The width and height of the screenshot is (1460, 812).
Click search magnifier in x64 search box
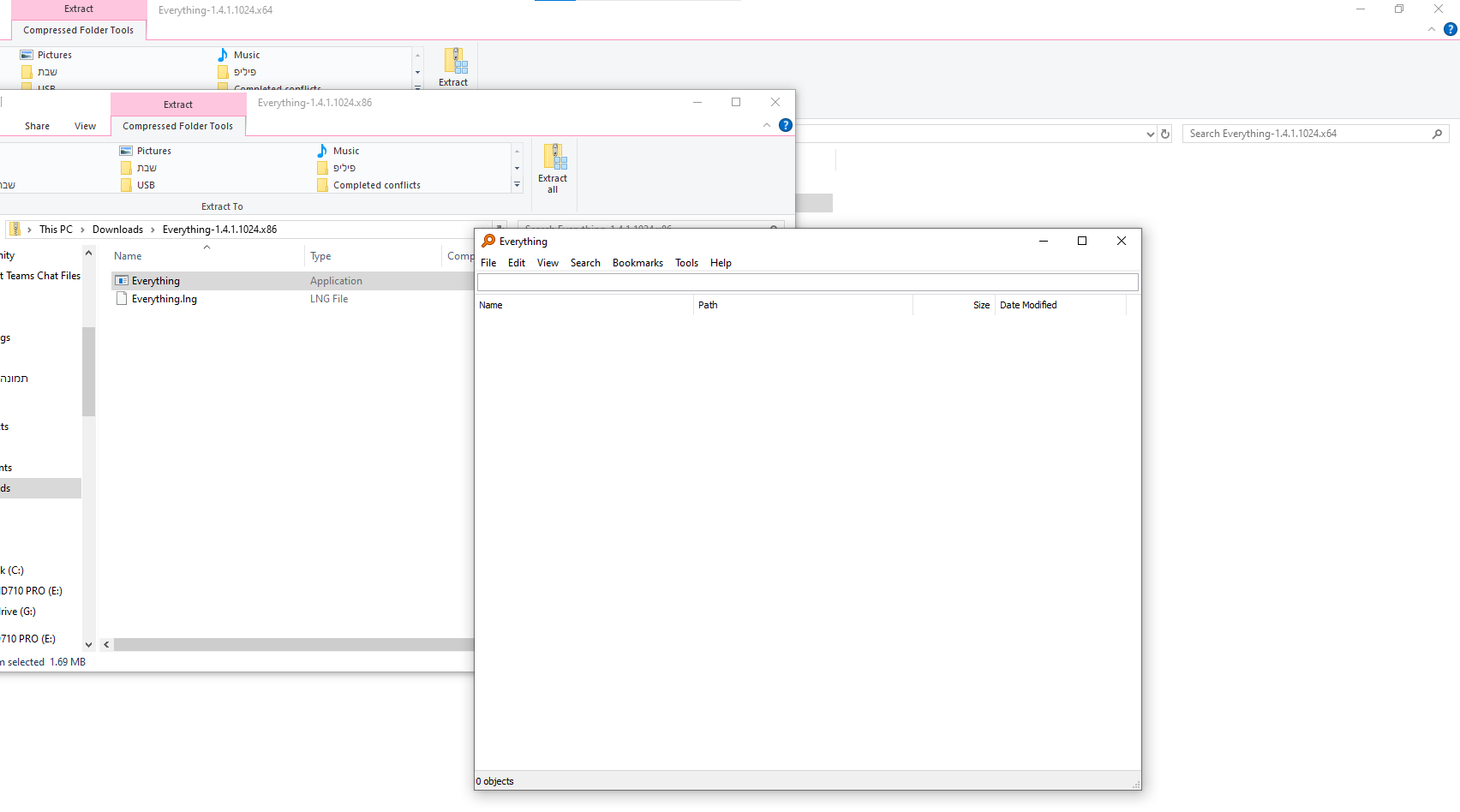tap(1437, 134)
